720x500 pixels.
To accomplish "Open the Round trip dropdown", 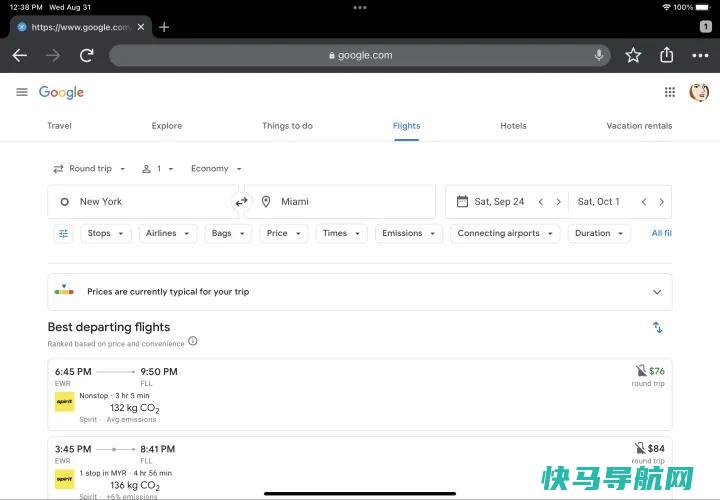I will coord(90,169).
